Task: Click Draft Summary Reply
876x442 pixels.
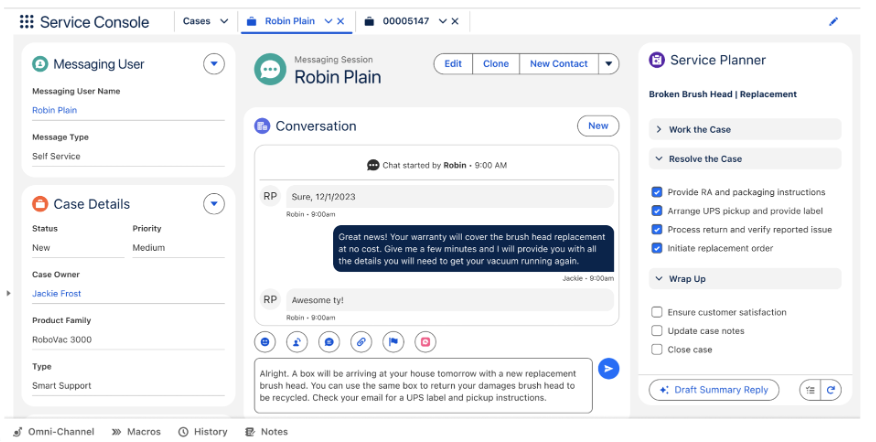Action: 714,390
